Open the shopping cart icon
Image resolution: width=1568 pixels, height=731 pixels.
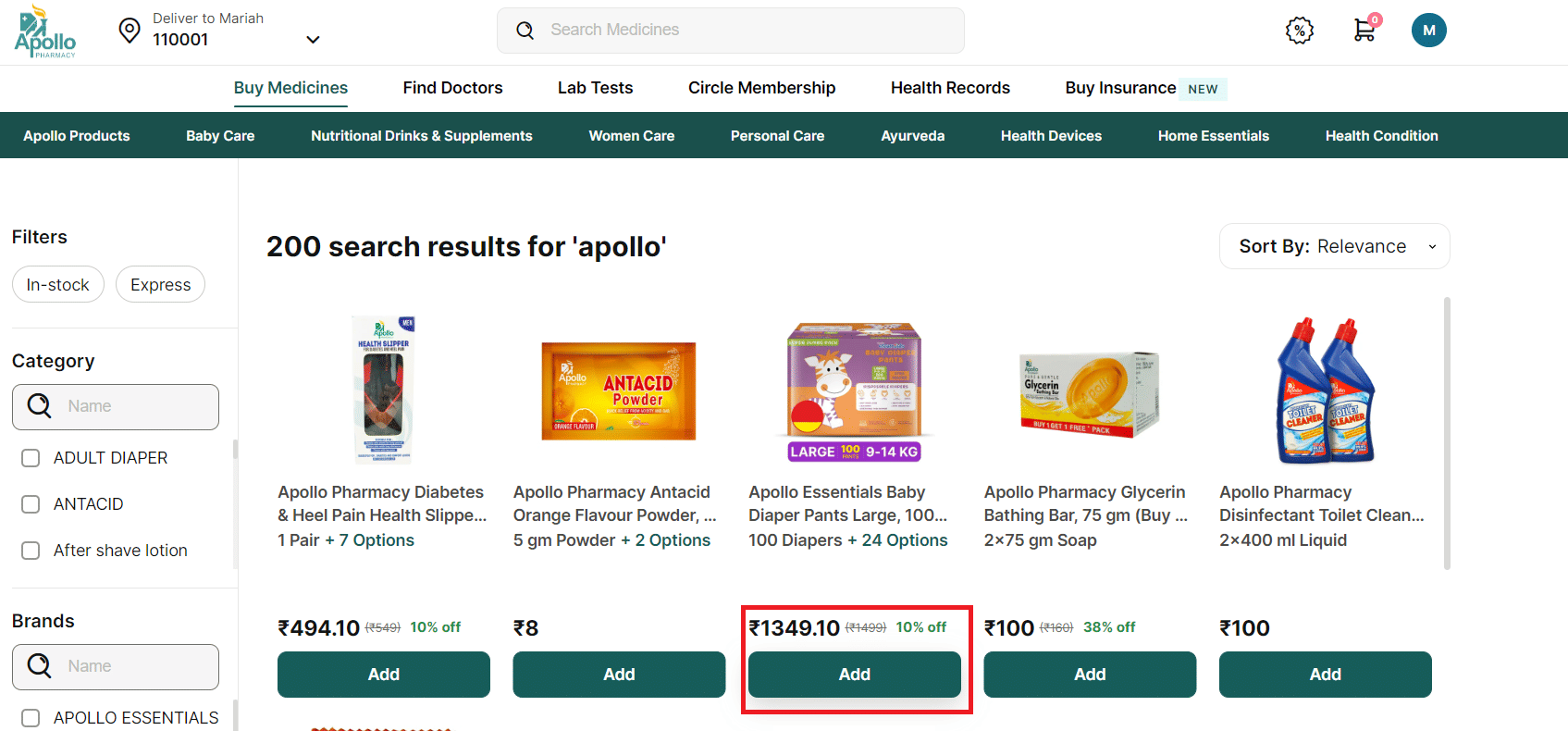tap(1364, 30)
